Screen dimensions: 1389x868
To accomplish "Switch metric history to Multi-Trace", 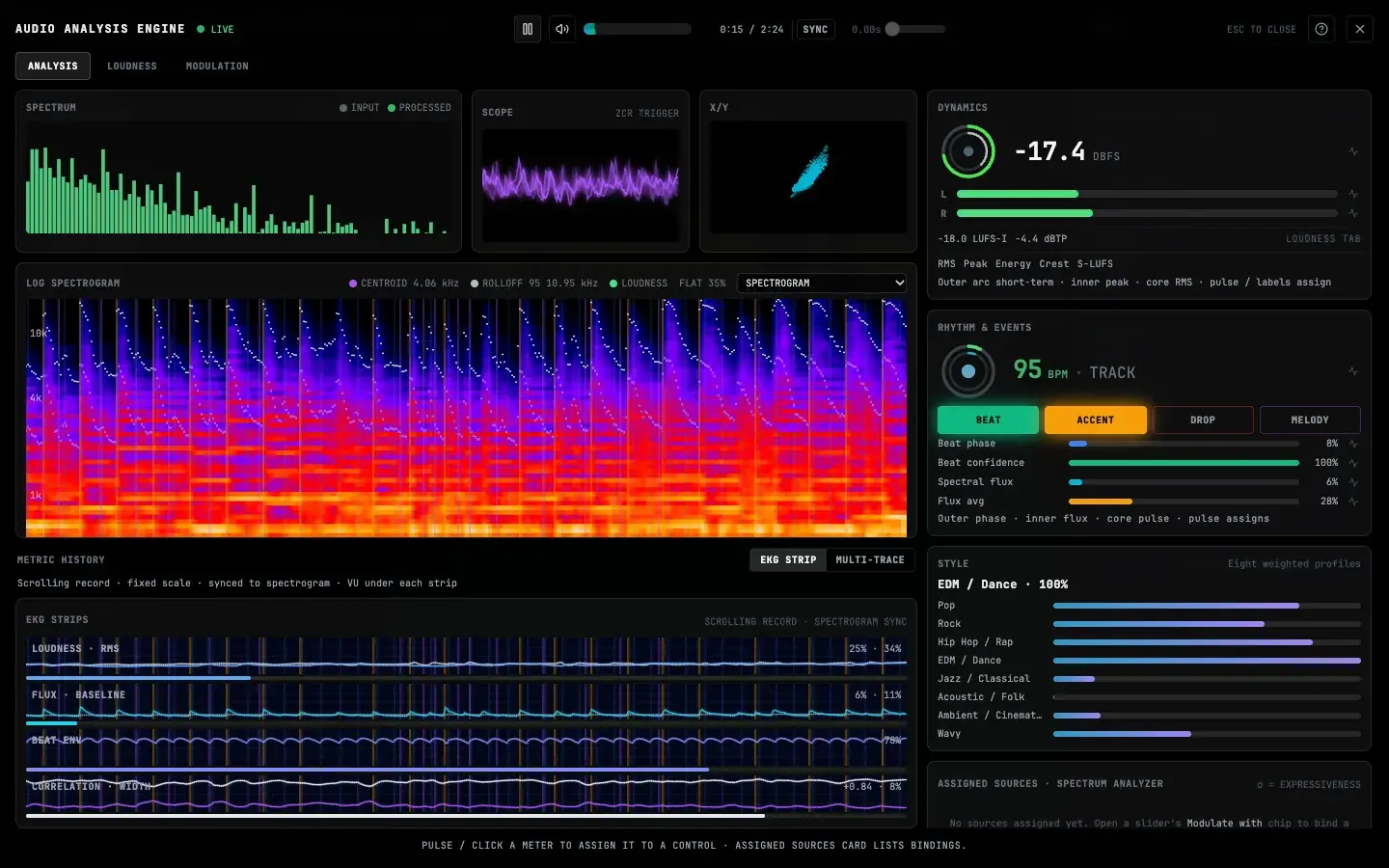I will pos(870,560).
